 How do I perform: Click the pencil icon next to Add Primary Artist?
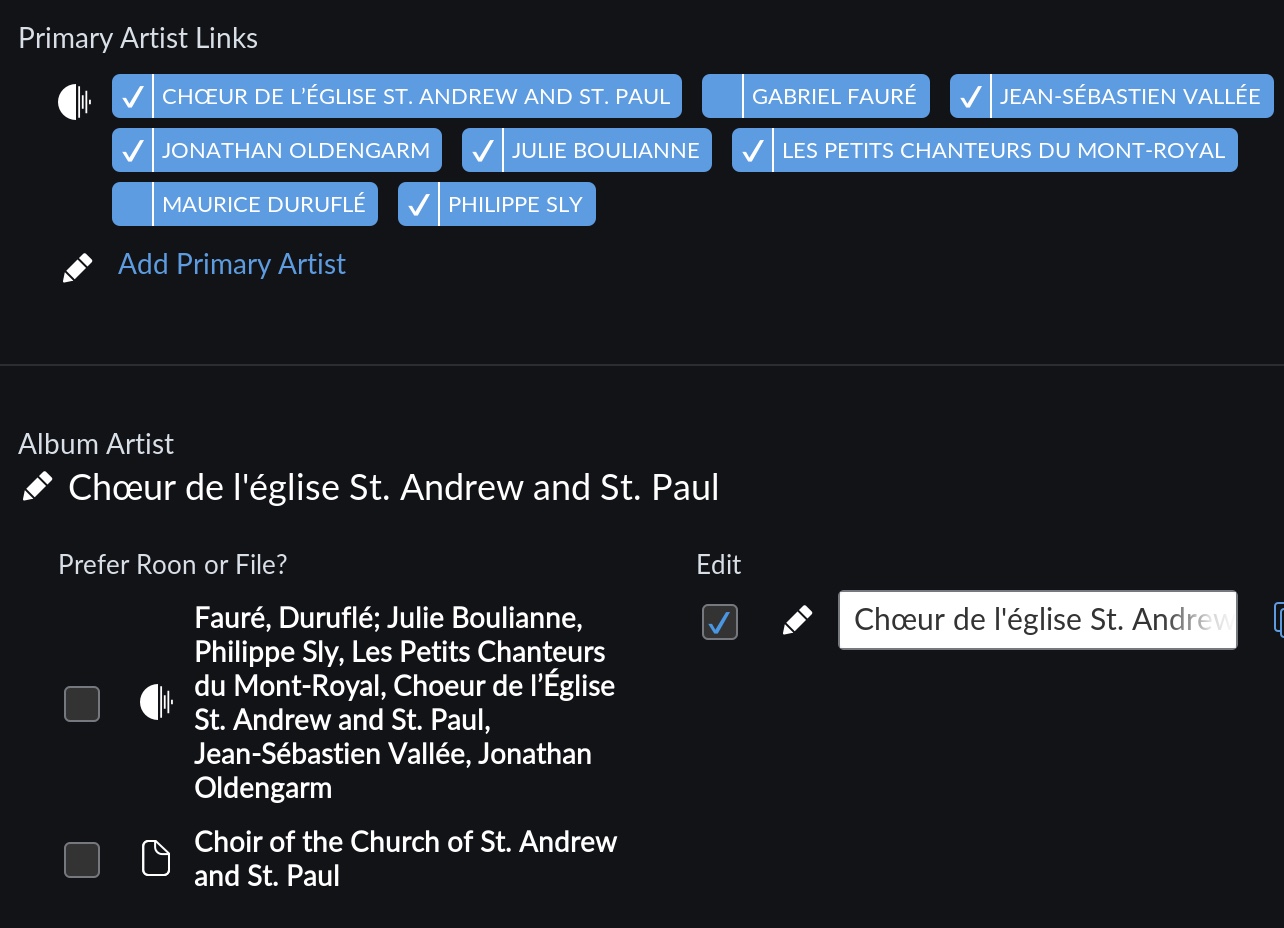[x=77, y=267]
